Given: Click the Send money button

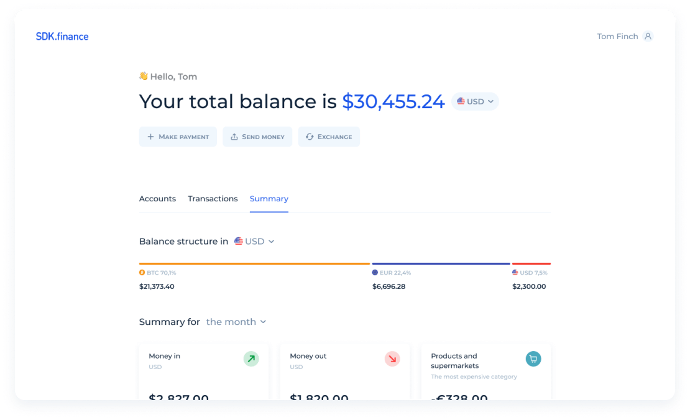Looking at the screenshot, I should click(257, 137).
